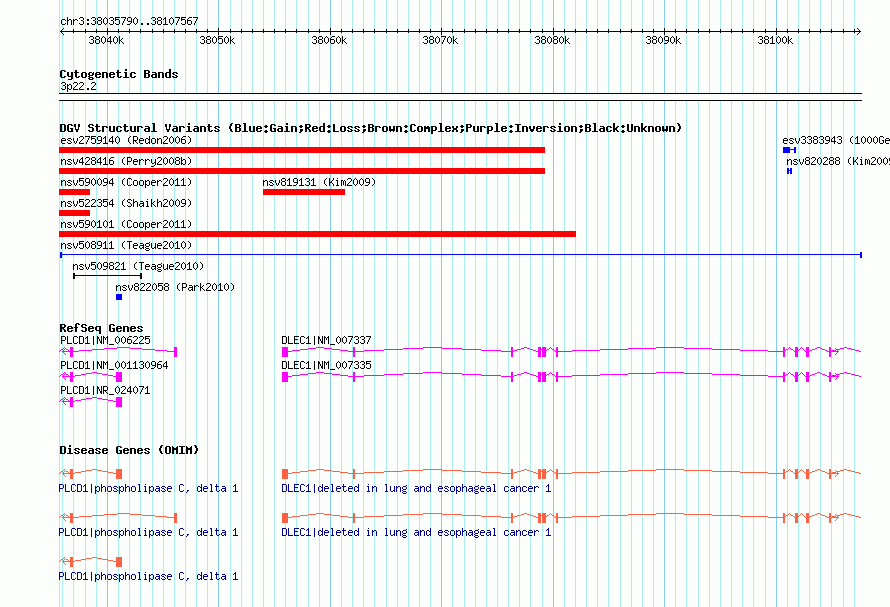Click the red loss bar under nsv819131
The image size is (890, 607).
coord(304,192)
